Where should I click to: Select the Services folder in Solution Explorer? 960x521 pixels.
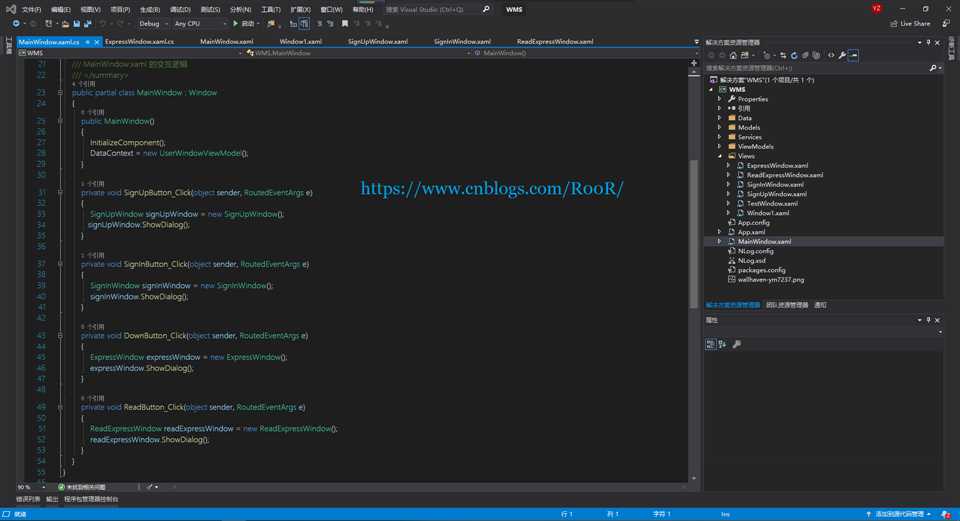click(749, 137)
